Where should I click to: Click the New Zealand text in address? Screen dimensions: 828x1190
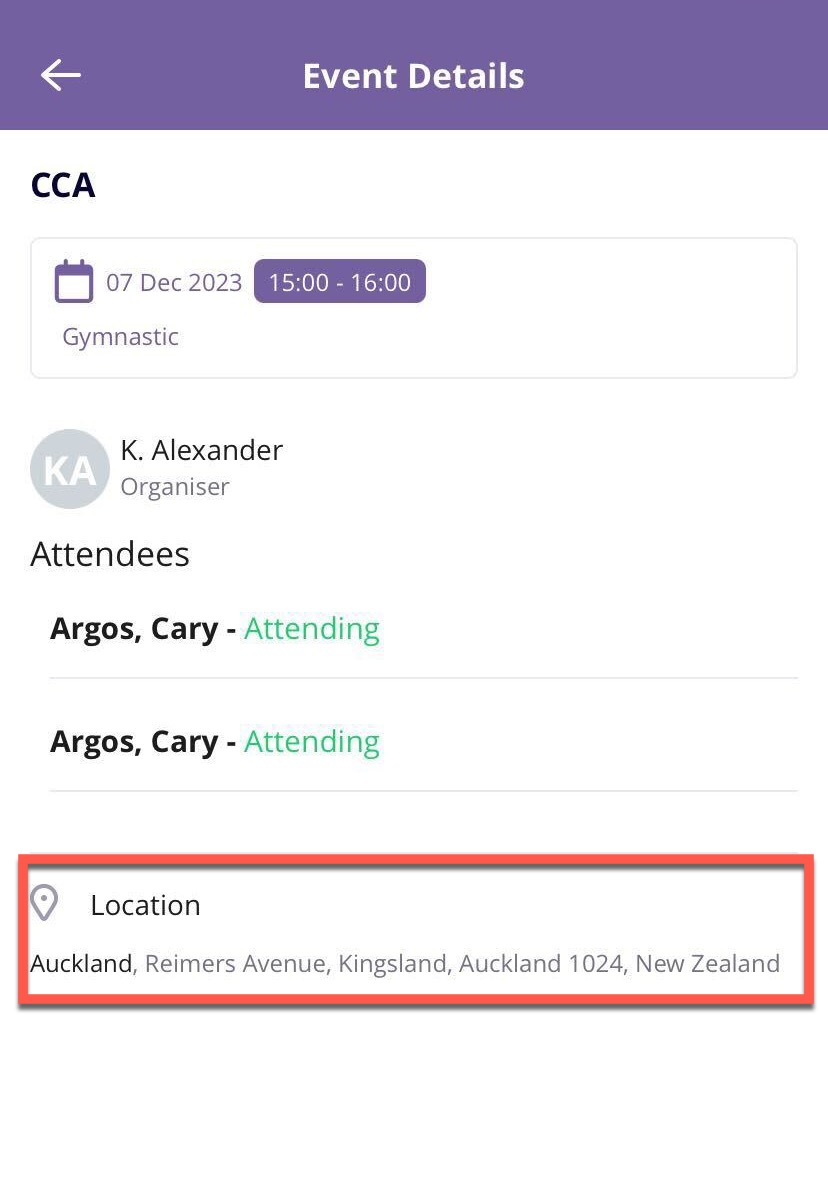click(707, 964)
